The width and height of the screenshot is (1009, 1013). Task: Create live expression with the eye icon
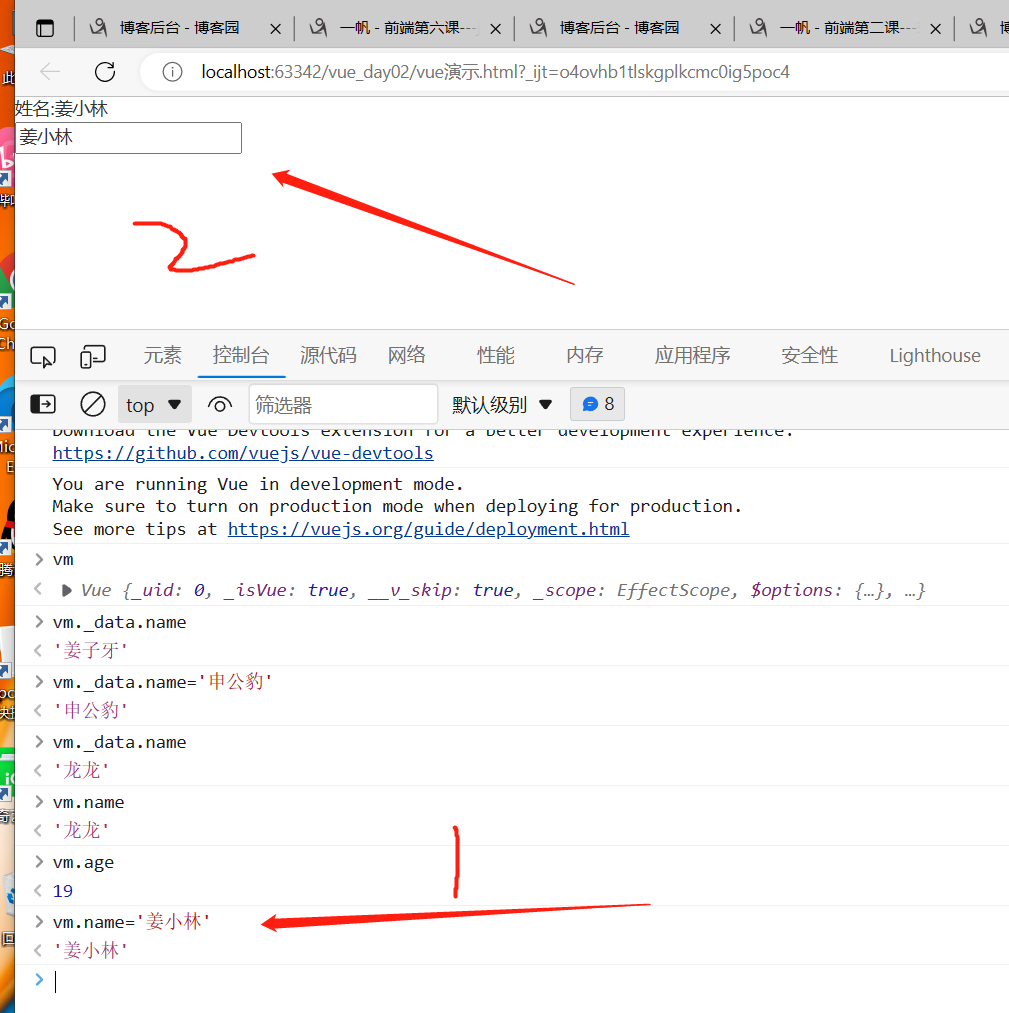220,405
